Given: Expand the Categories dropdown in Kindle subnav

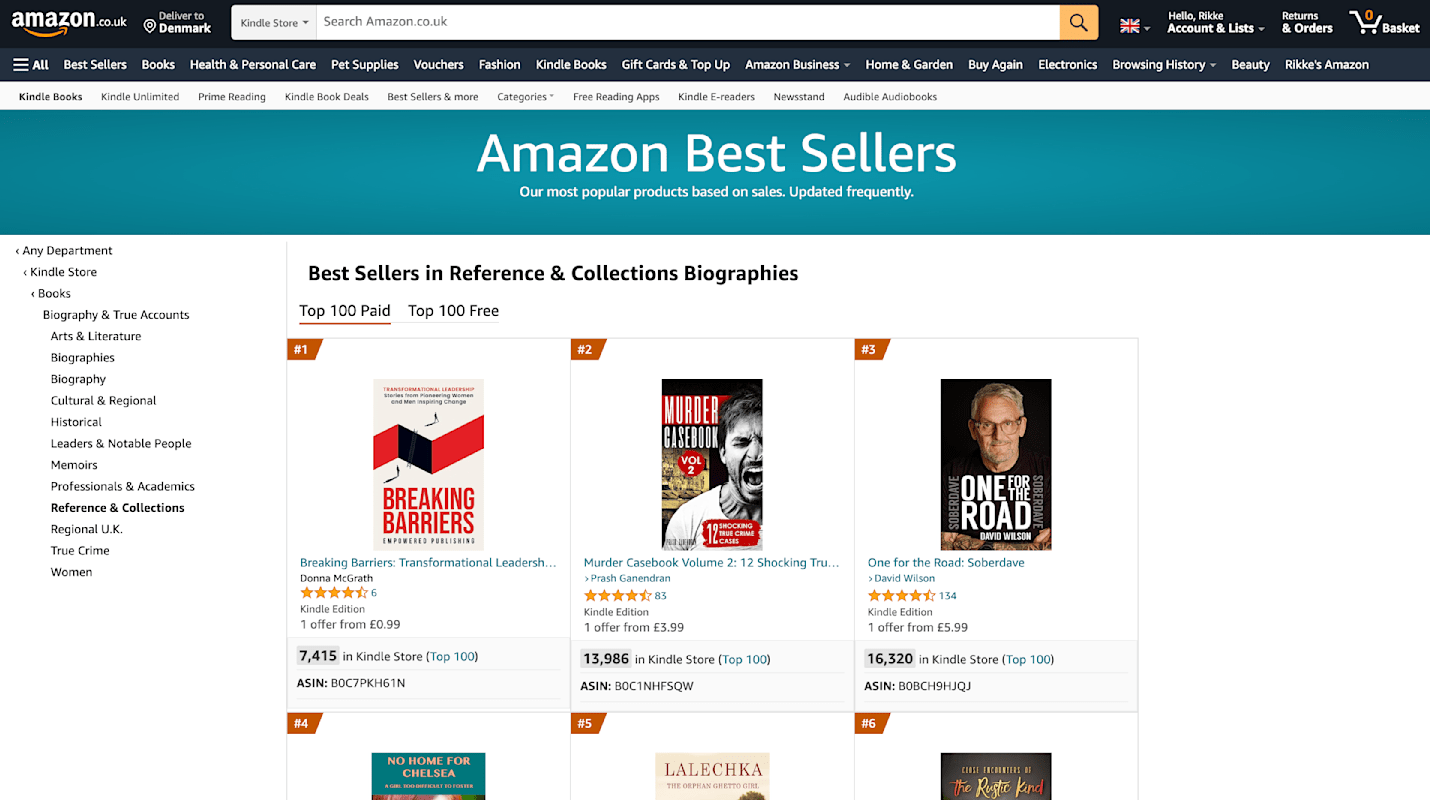Looking at the screenshot, I should pos(525,97).
